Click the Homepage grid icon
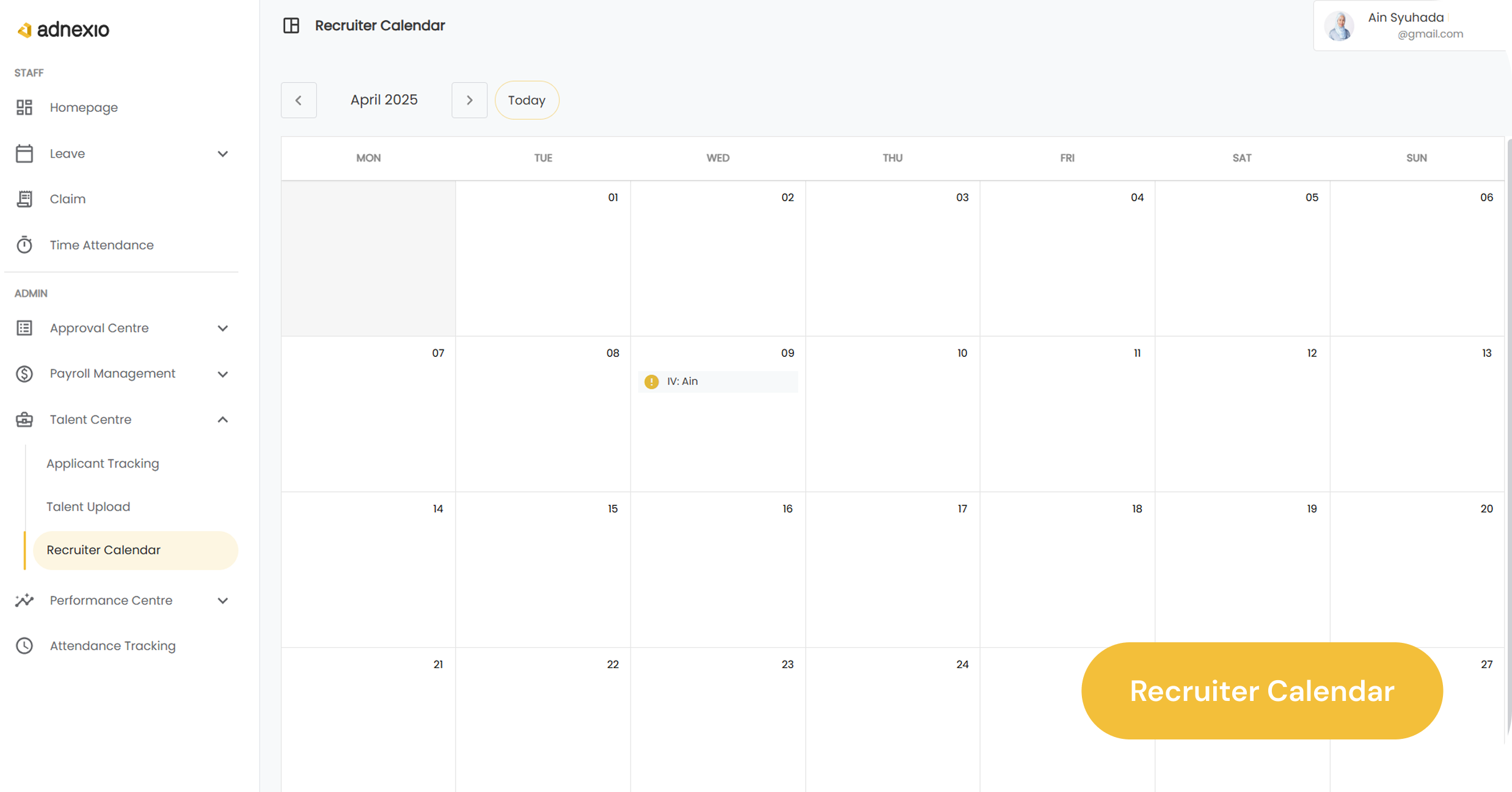This screenshot has width=1512, height=792. pyautogui.click(x=24, y=108)
